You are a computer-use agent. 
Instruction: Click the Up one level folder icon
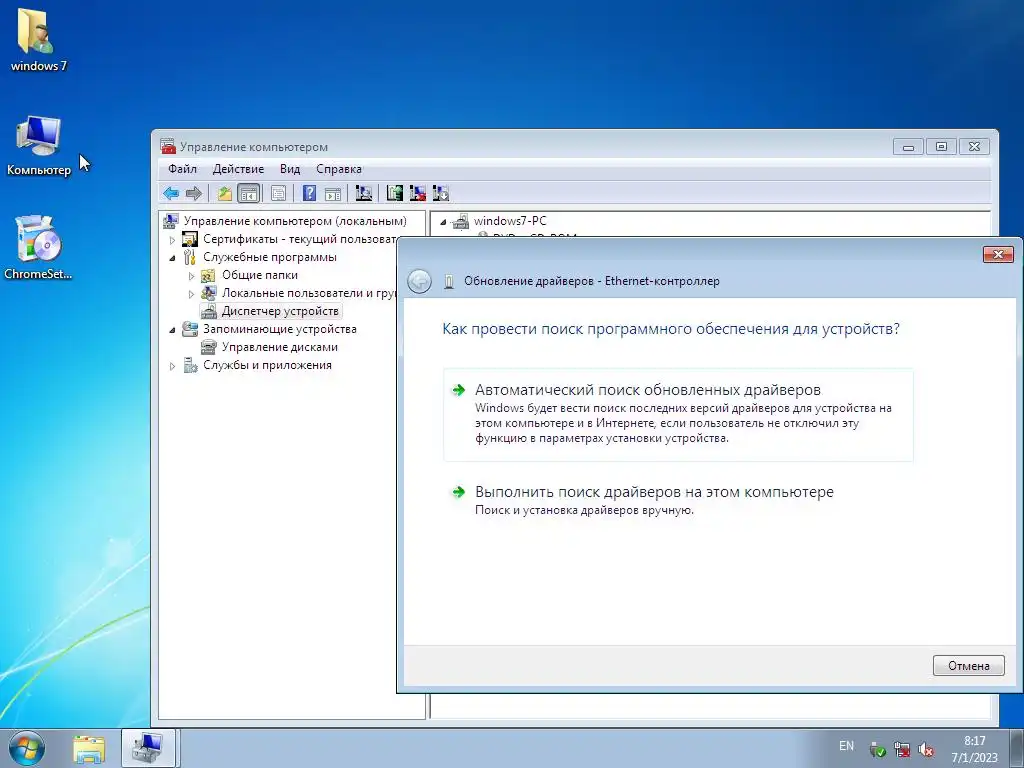225,193
